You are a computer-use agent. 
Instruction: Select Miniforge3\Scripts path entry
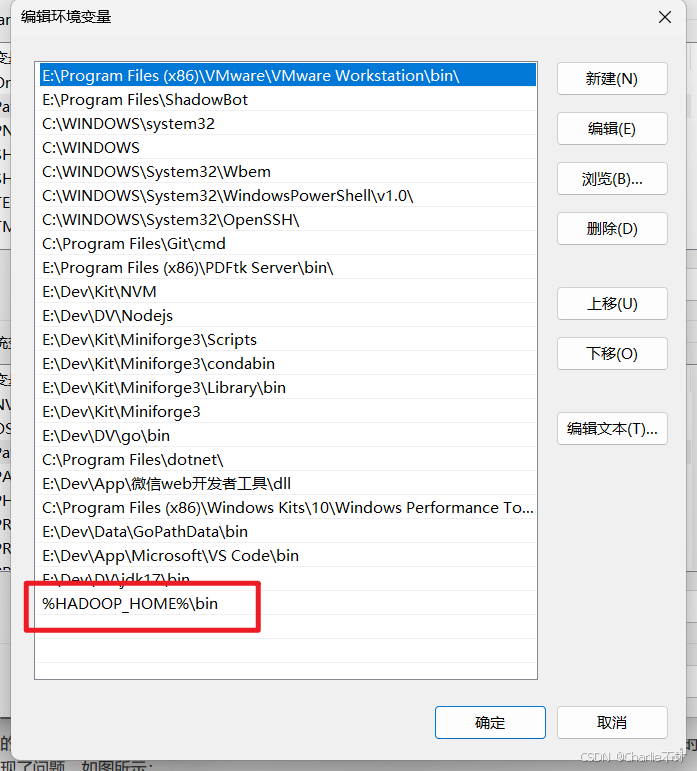(x=286, y=340)
